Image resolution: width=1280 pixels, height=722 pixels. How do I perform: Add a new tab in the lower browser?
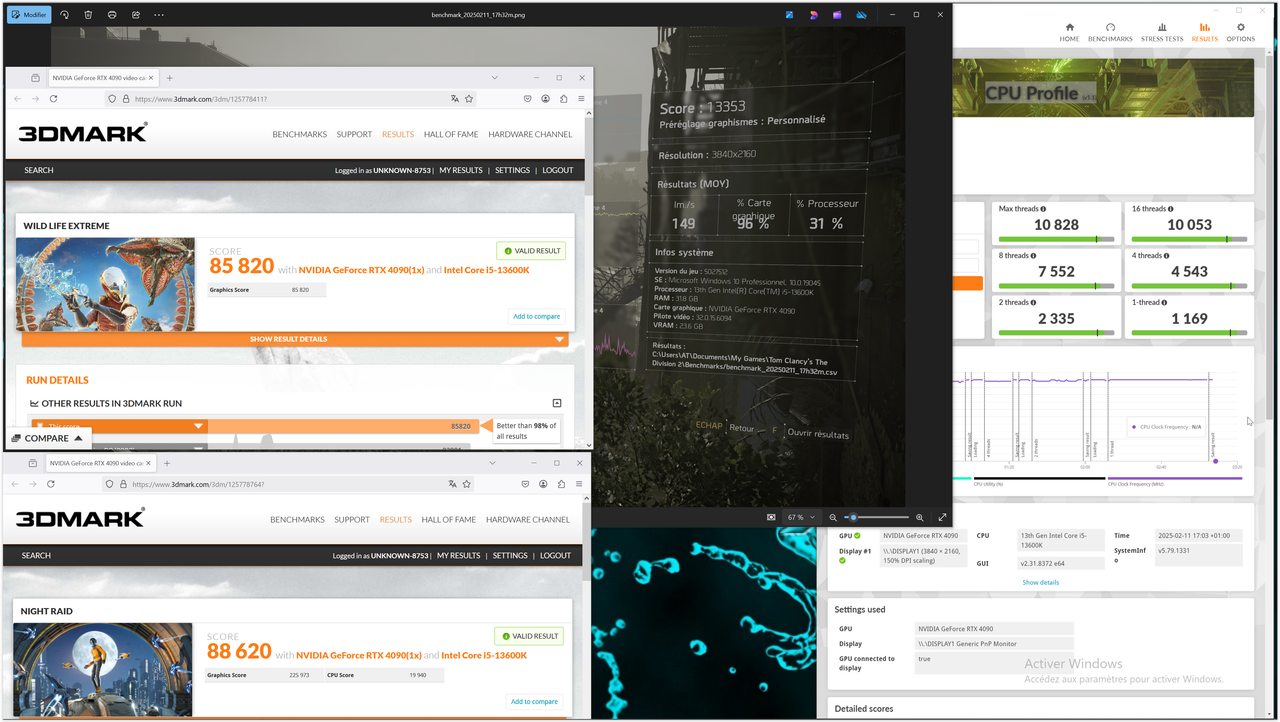(x=167, y=463)
